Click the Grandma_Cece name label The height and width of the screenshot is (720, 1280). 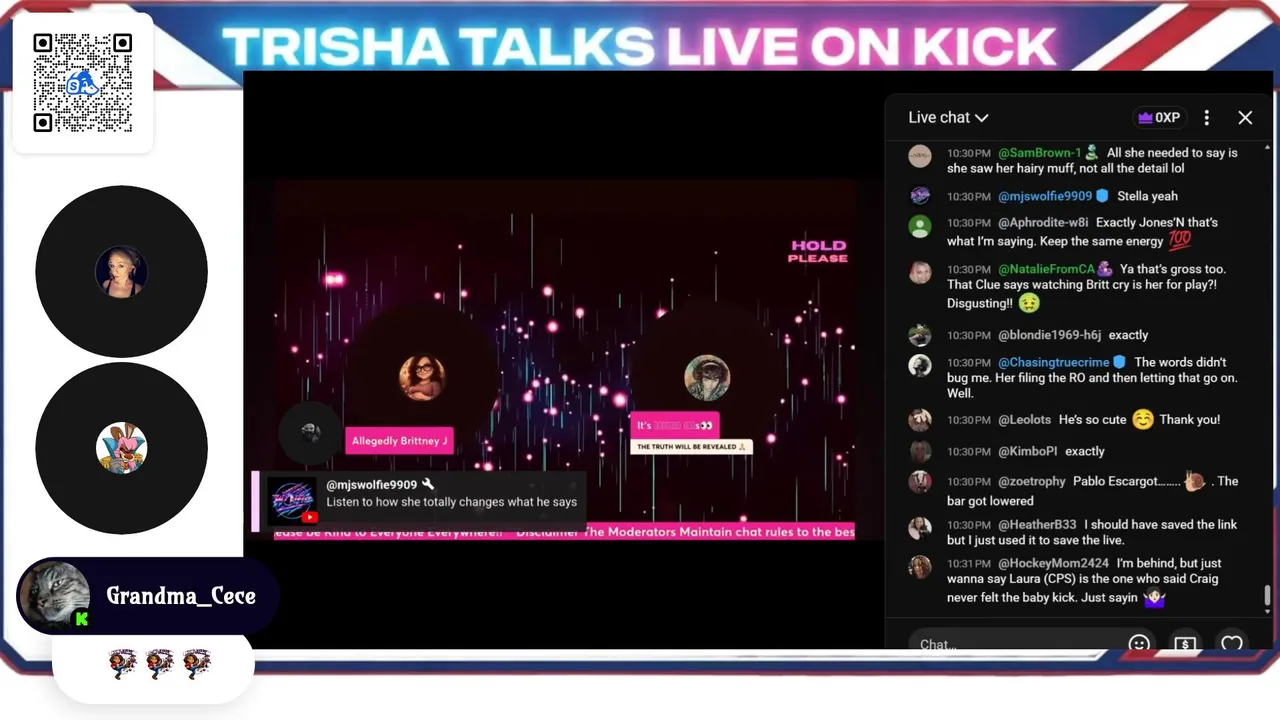(181, 596)
